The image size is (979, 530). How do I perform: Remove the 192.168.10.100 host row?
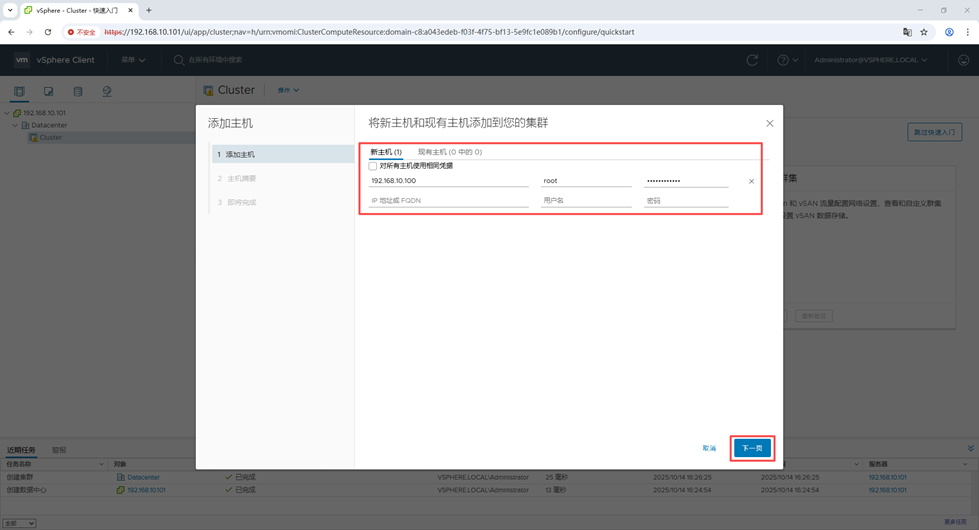751,182
